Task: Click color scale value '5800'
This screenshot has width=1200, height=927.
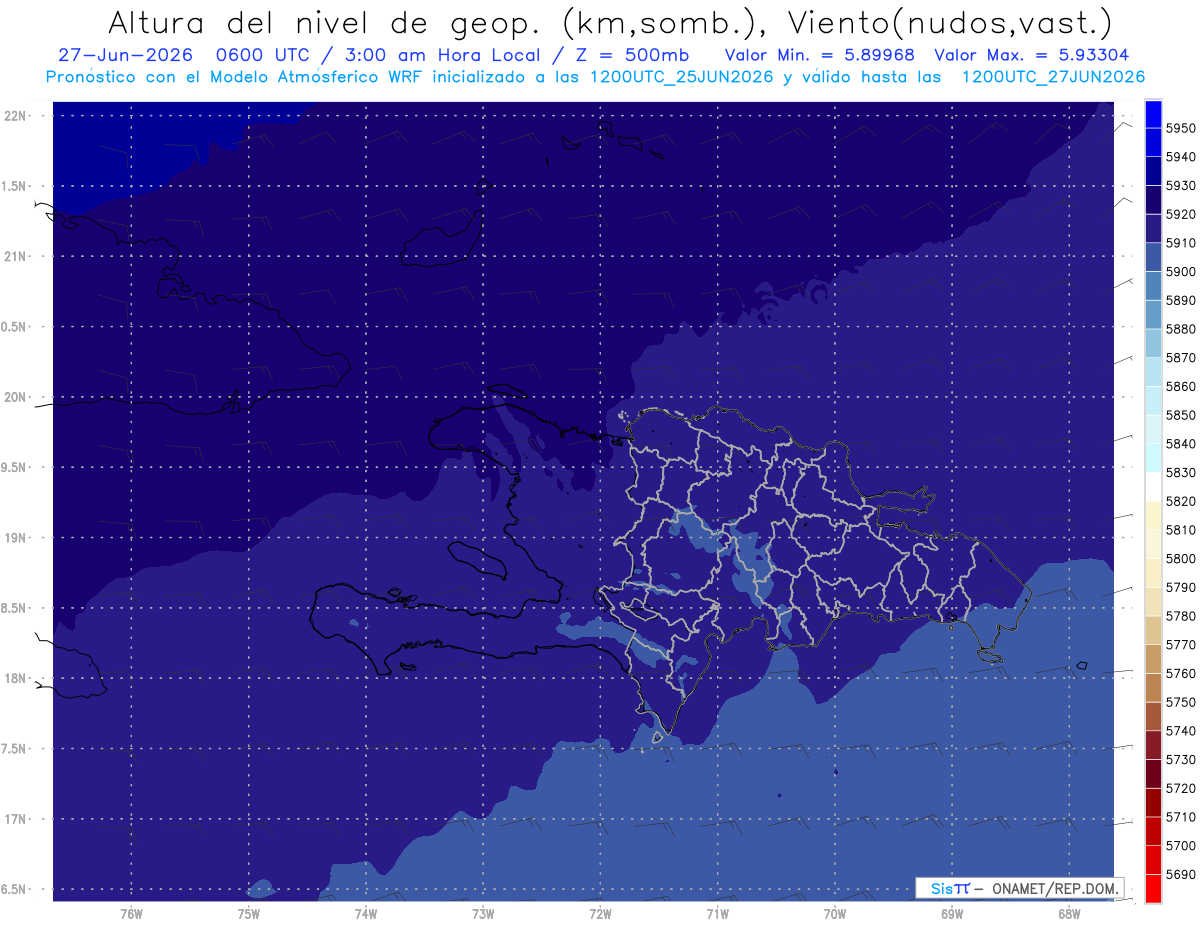Action: coord(1181,559)
